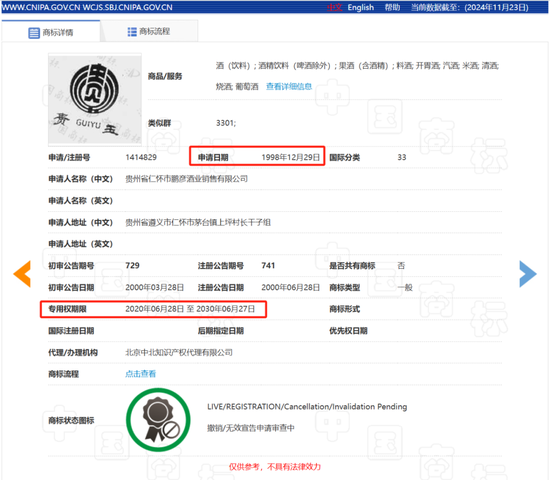This screenshot has height=480, width=550.
Task: Select shared trademark value 否
Action: pyautogui.click(x=401, y=265)
